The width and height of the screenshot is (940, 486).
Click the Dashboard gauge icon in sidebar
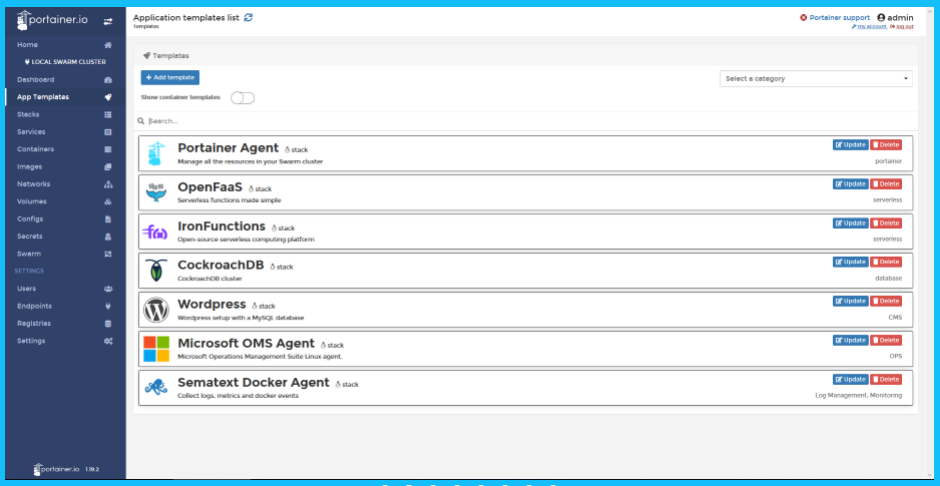108,80
